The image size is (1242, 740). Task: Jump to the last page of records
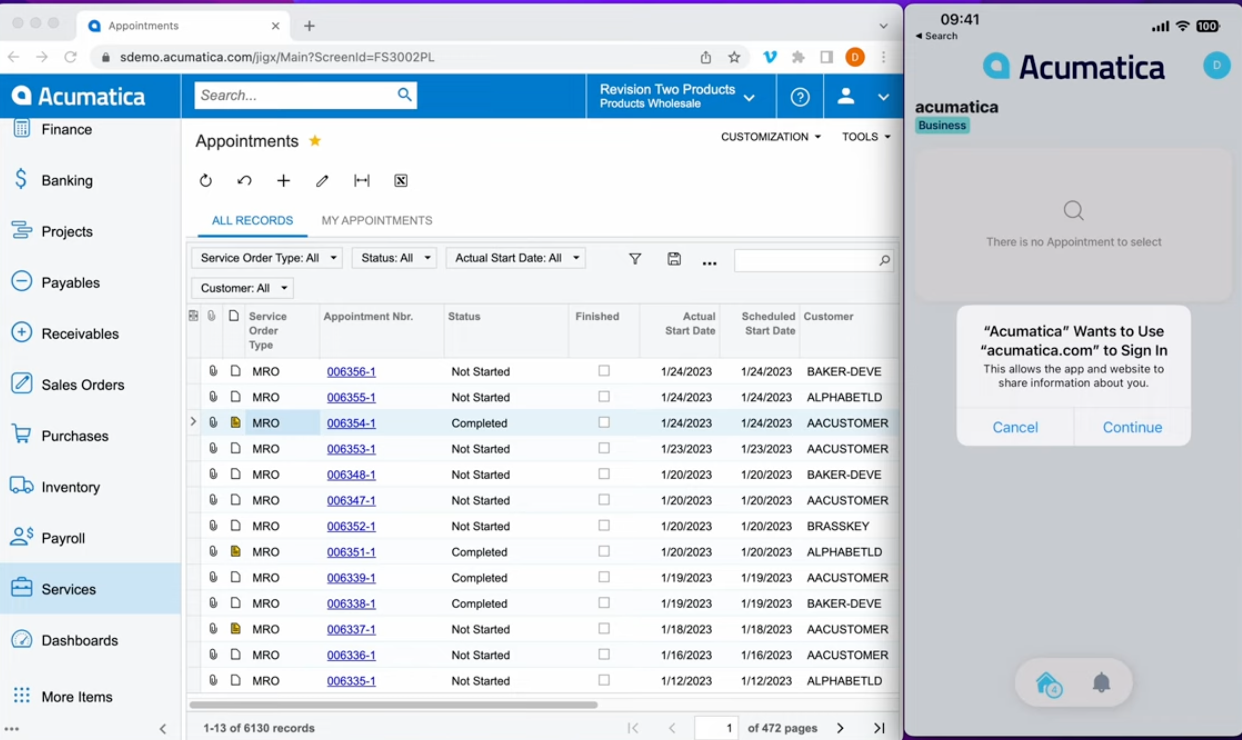coord(879,728)
